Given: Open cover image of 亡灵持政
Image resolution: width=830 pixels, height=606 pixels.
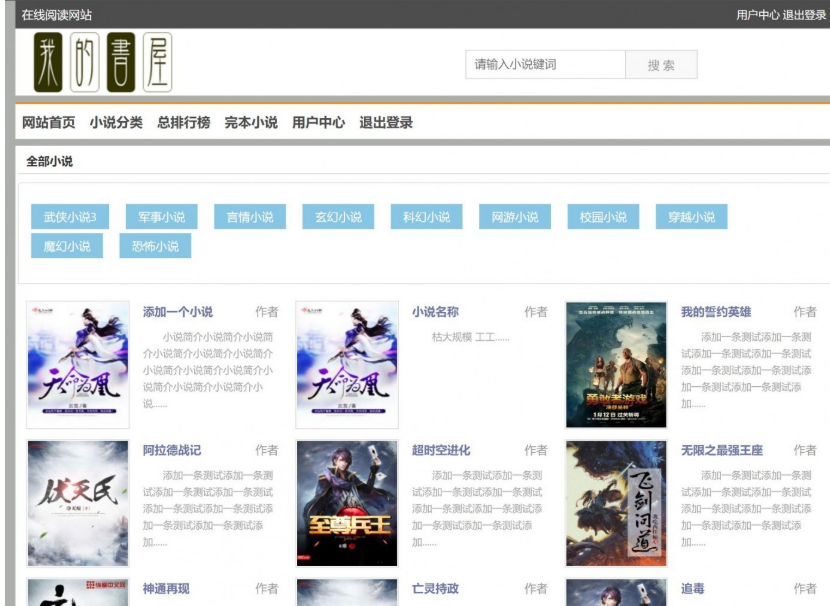Looking at the screenshot, I should click(347, 592).
